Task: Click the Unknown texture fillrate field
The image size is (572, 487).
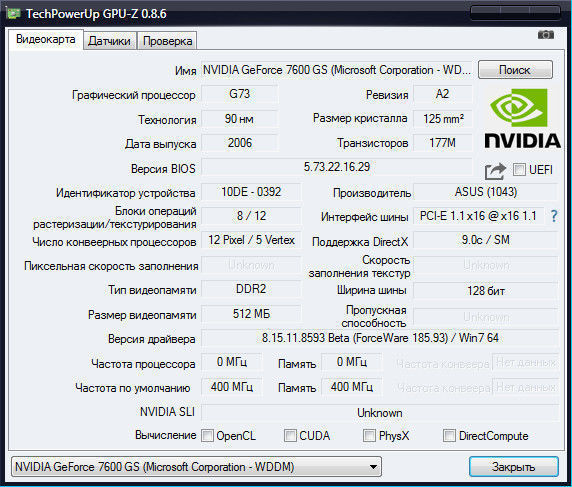Action: (x=486, y=265)
